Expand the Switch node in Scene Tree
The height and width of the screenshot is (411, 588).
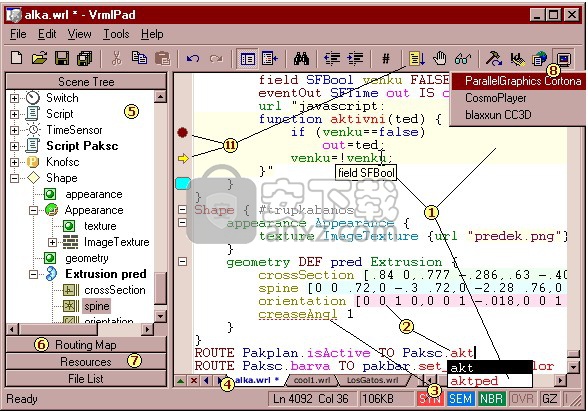pos(14,98)
